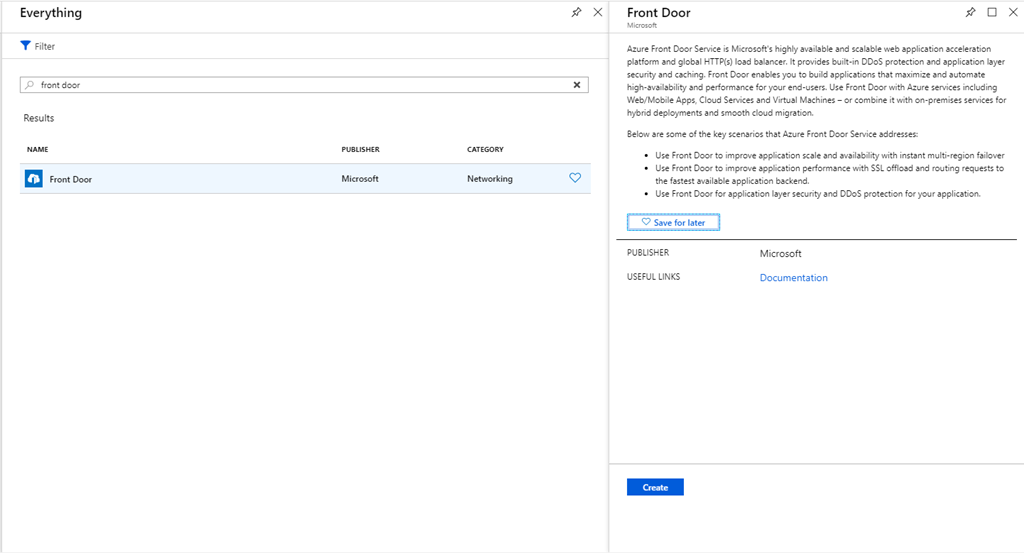1024x553 pixels.
Task: Click the Save for later button
Action: tap(673, 223)
